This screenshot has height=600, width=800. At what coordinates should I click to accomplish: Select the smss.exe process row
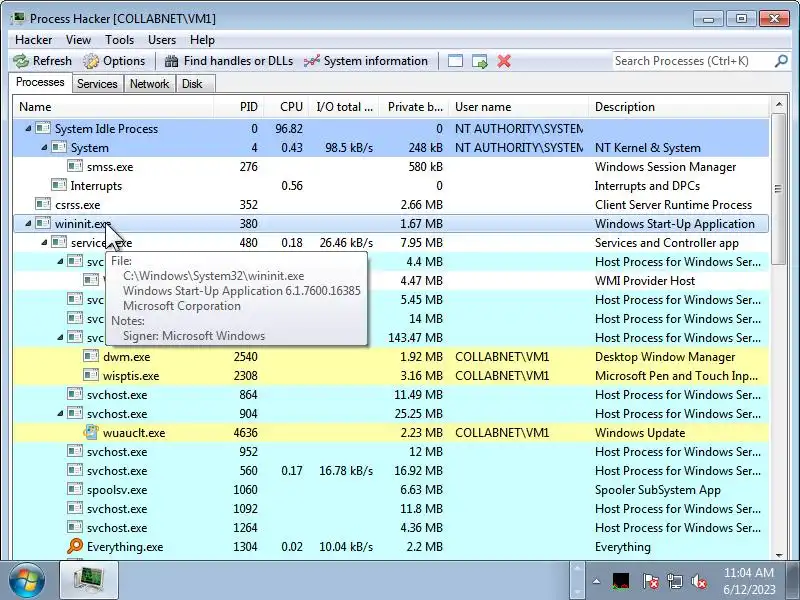(x=391, y=166)
